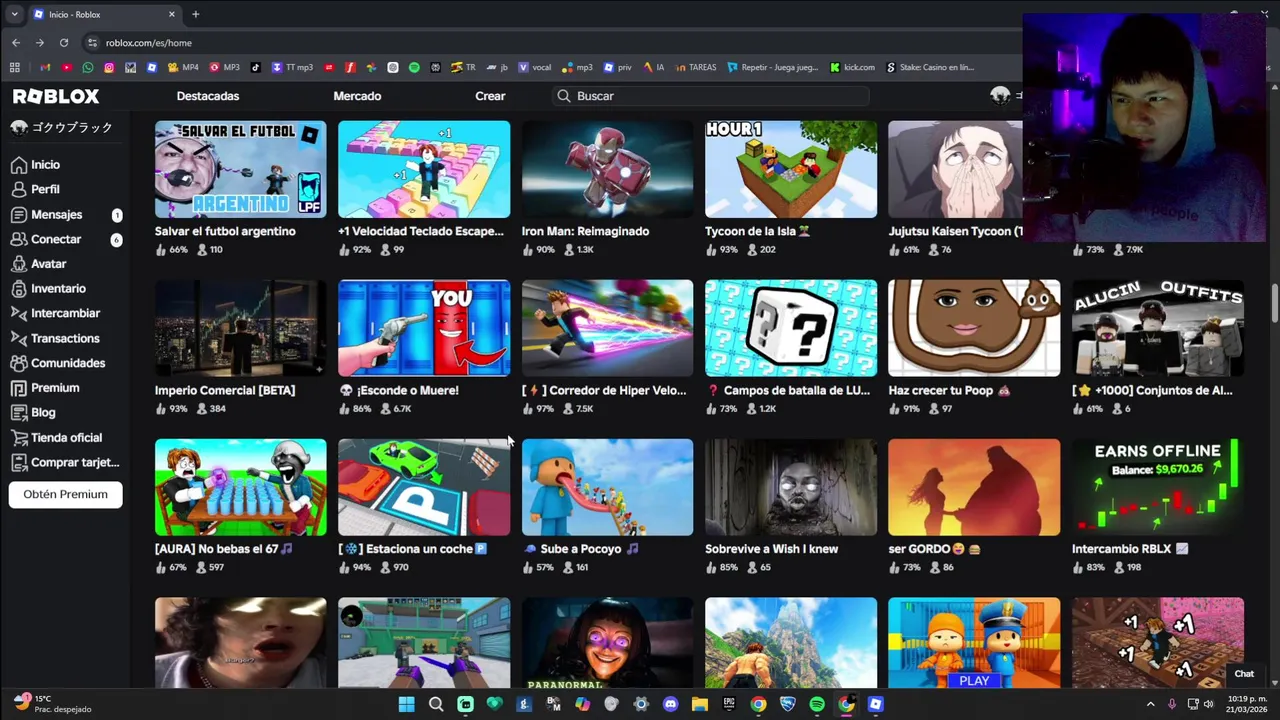Show hidden system tray icons

[1150, 704]
